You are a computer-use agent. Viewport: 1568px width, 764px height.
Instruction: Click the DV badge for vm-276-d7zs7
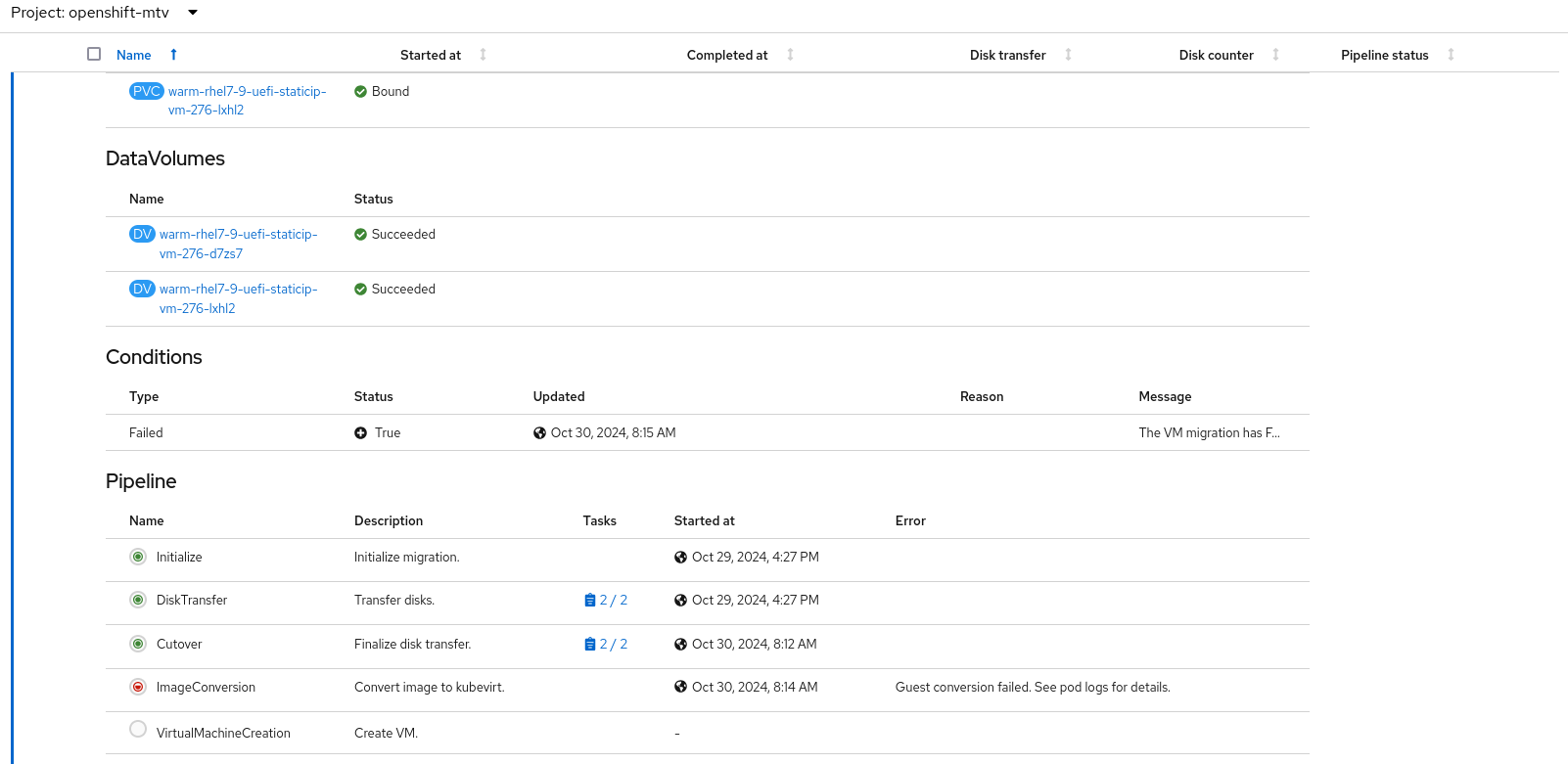pyautogui.click(x=142, y=234)
